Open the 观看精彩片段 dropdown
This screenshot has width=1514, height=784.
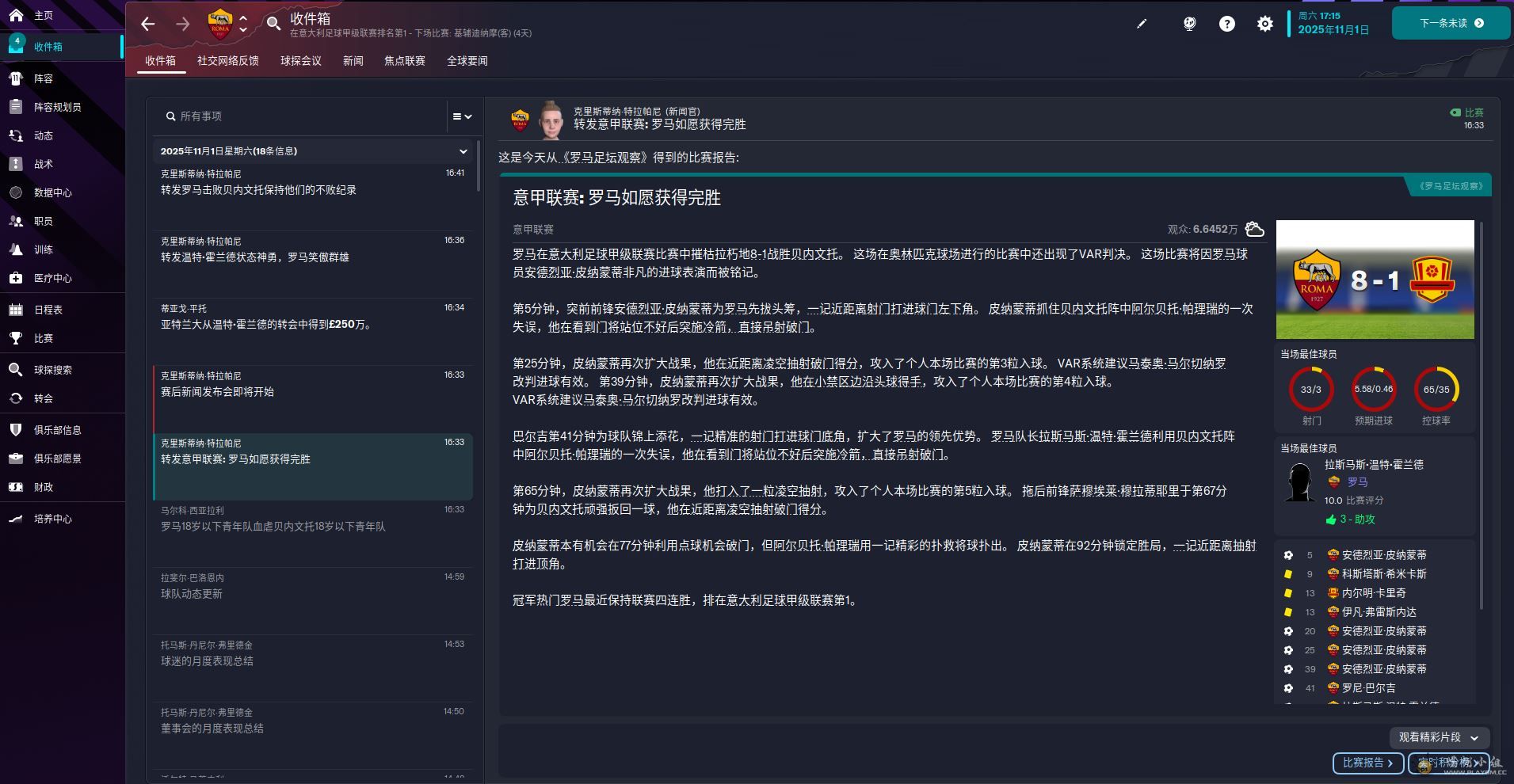[x=1438, y=737]
